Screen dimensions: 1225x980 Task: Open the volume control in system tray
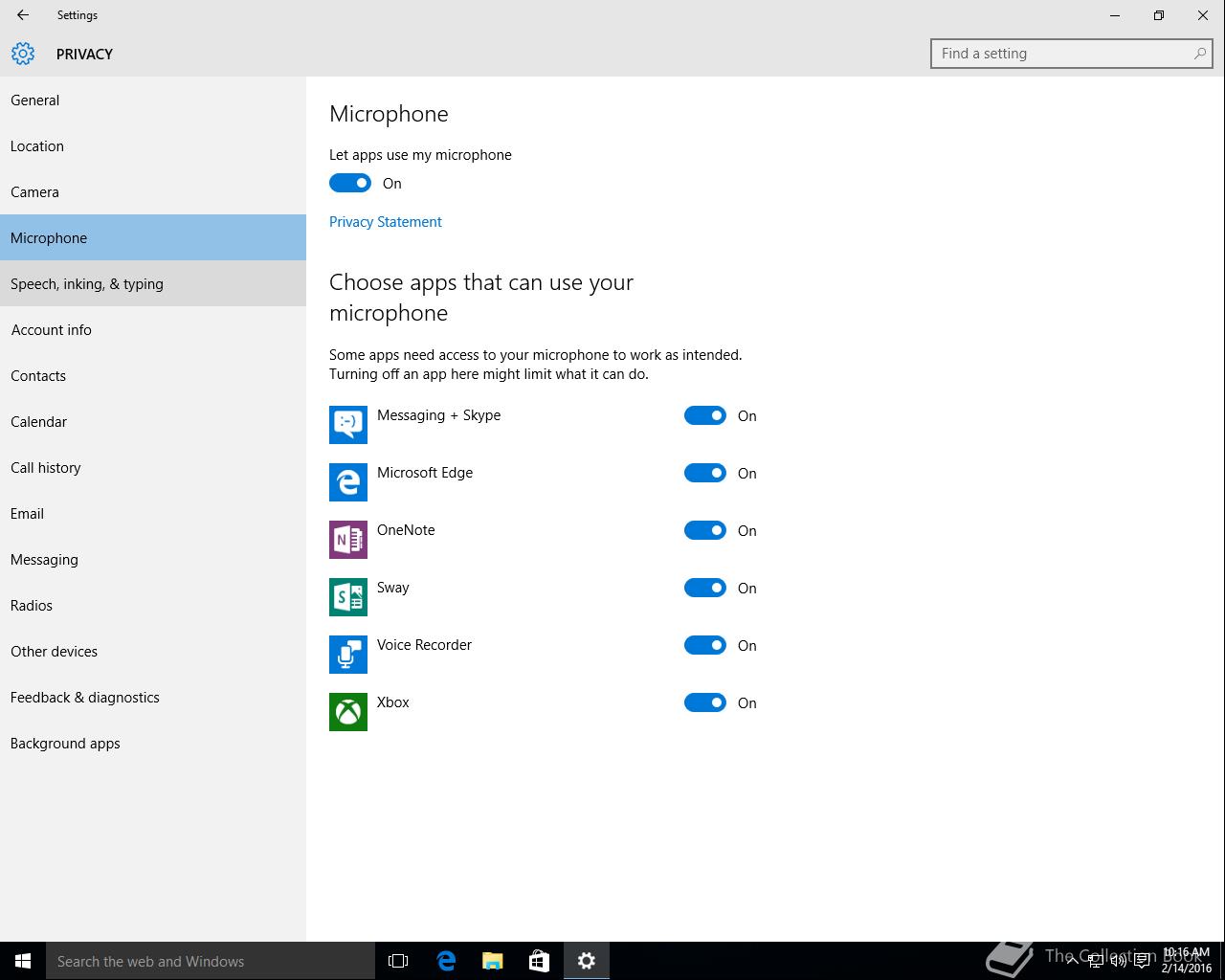1119,961
